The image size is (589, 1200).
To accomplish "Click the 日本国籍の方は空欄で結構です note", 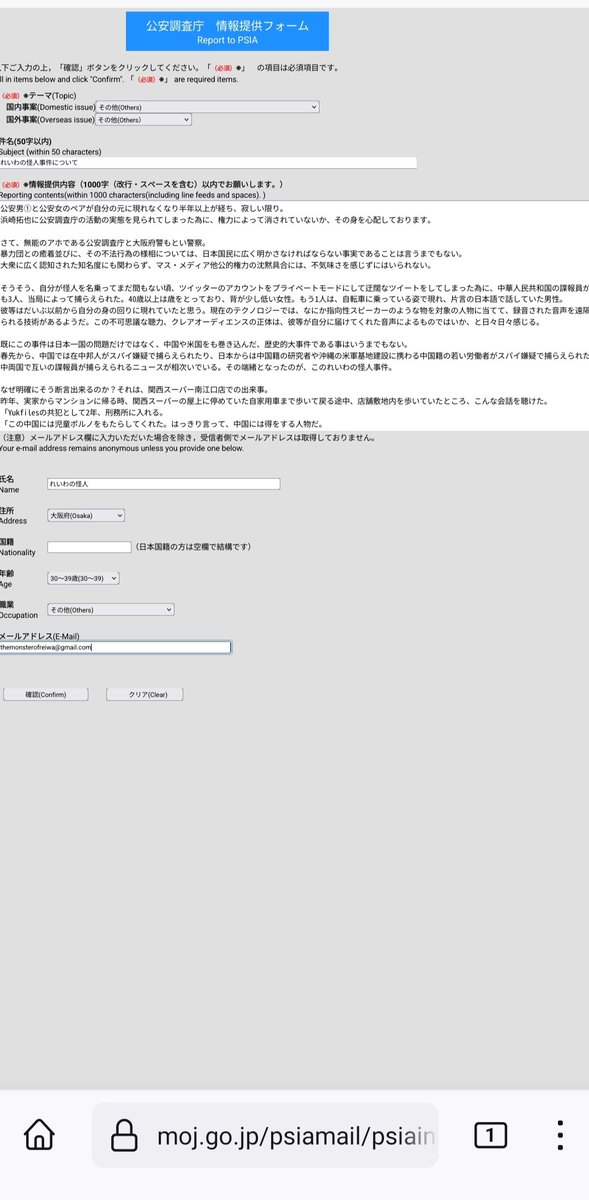I will coord(193,547).
